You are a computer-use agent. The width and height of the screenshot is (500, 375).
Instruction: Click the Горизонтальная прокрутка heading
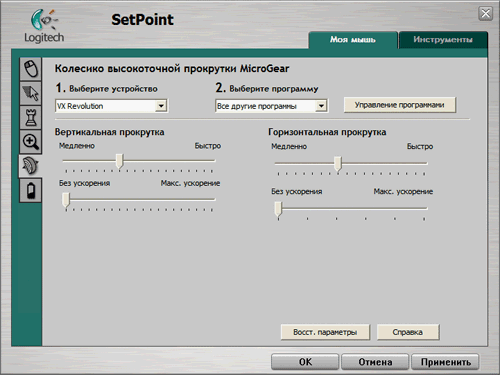pos(327,132)
